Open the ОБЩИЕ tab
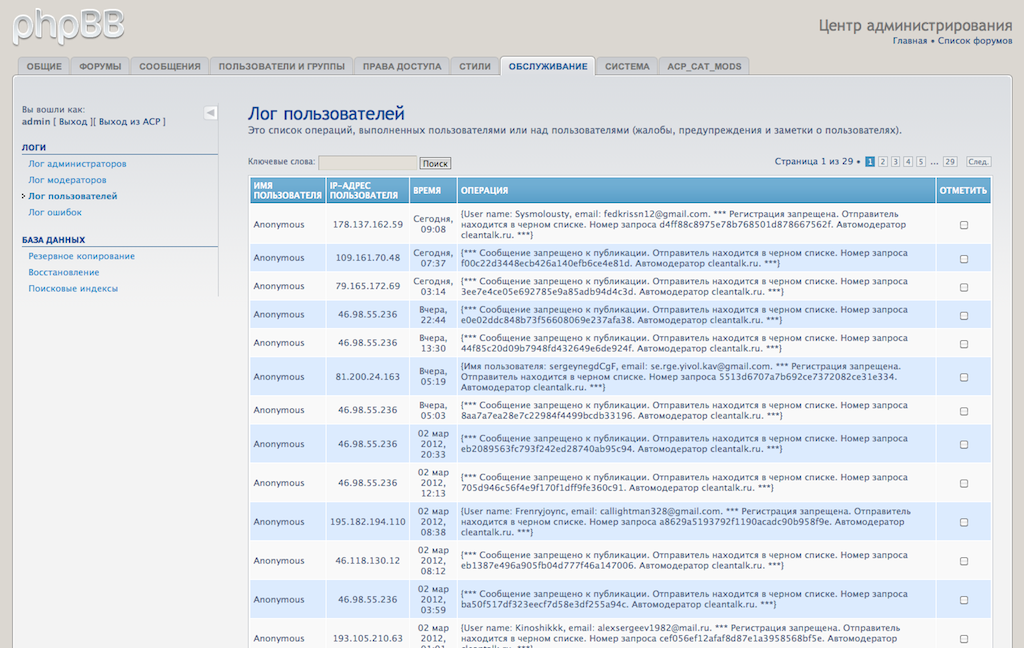Viewport: 1024px width, 648px height. click(44, 67)
